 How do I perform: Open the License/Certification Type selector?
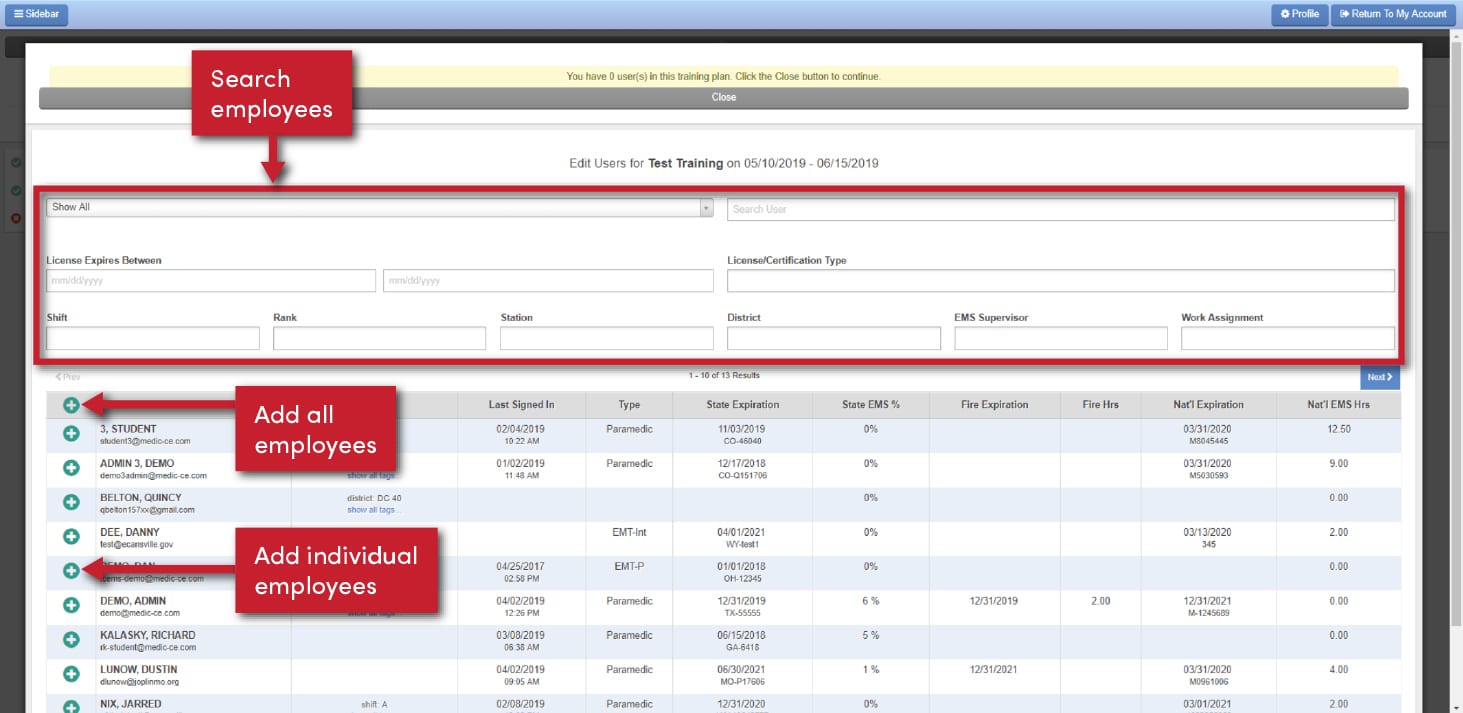click(x=1060, y=281)
